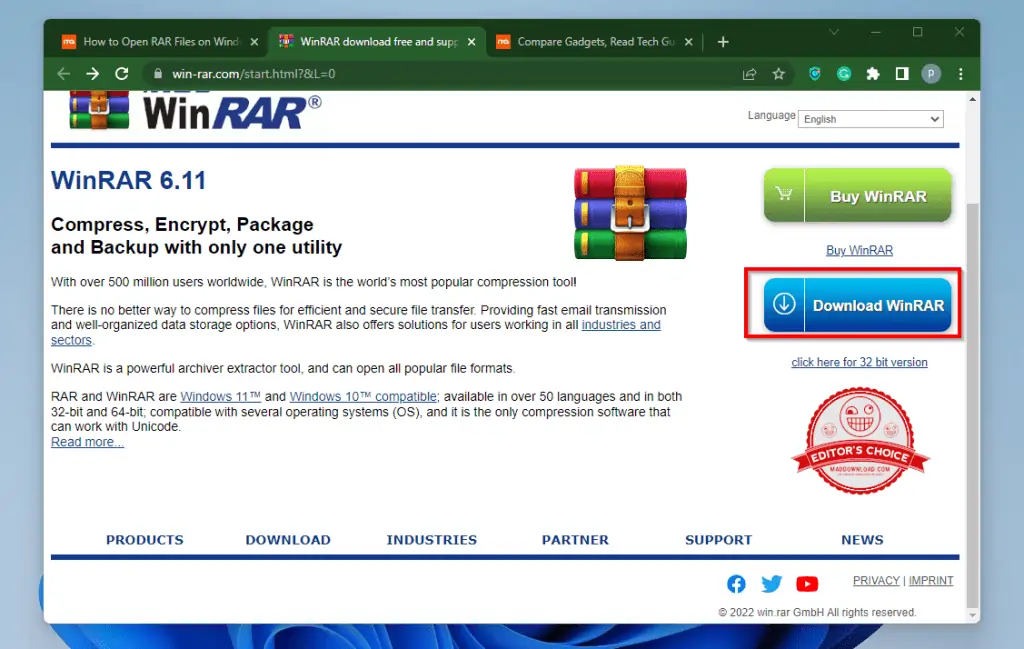Open WinRAR Twitter page icon
The width and height of the screenshot is (1024, 649).
click(771, 584)
